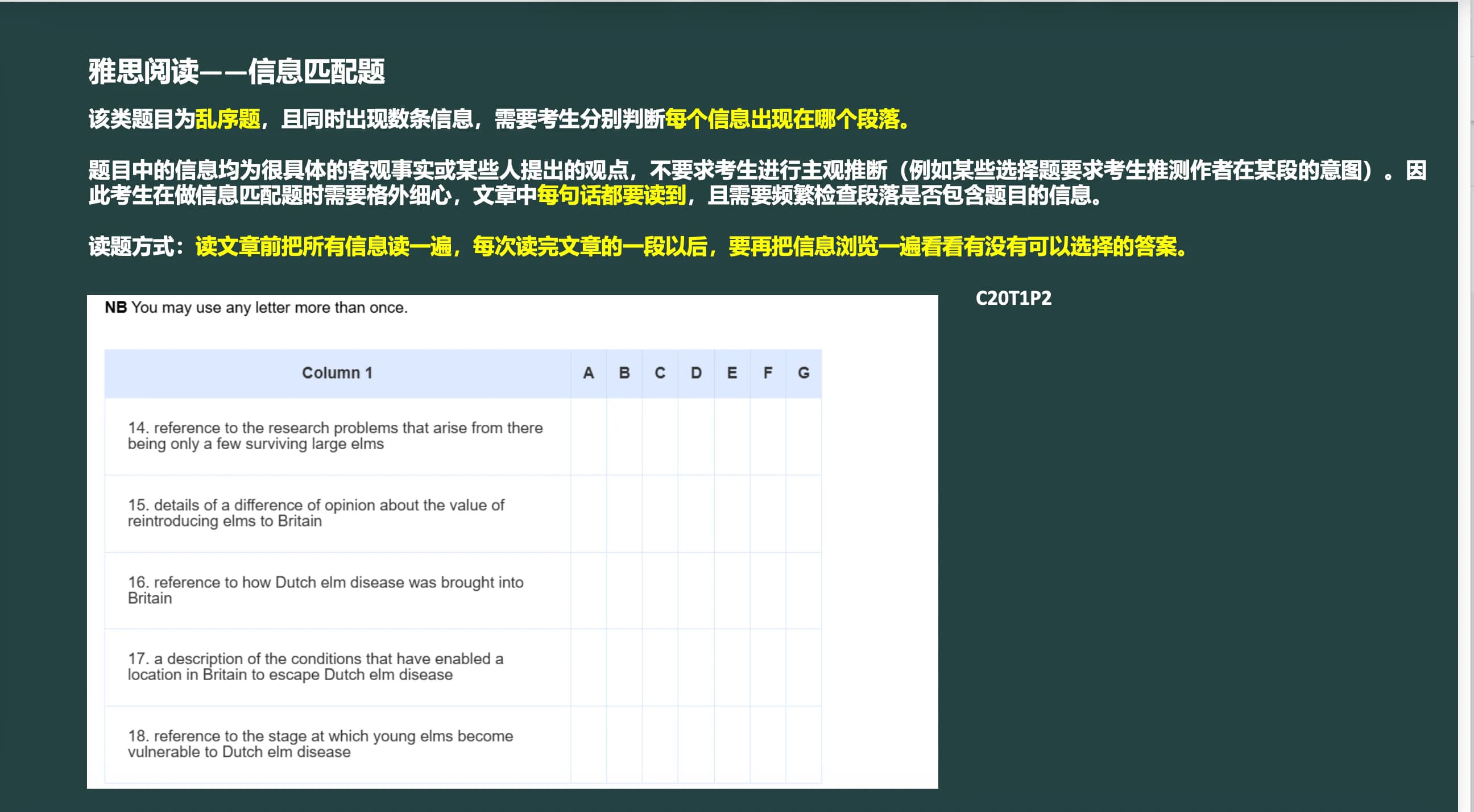The height and width of the screenshot is (812, 1474).
Task: Click the yellow highlighted text 乱序题
Action: [x=227, y=119]
